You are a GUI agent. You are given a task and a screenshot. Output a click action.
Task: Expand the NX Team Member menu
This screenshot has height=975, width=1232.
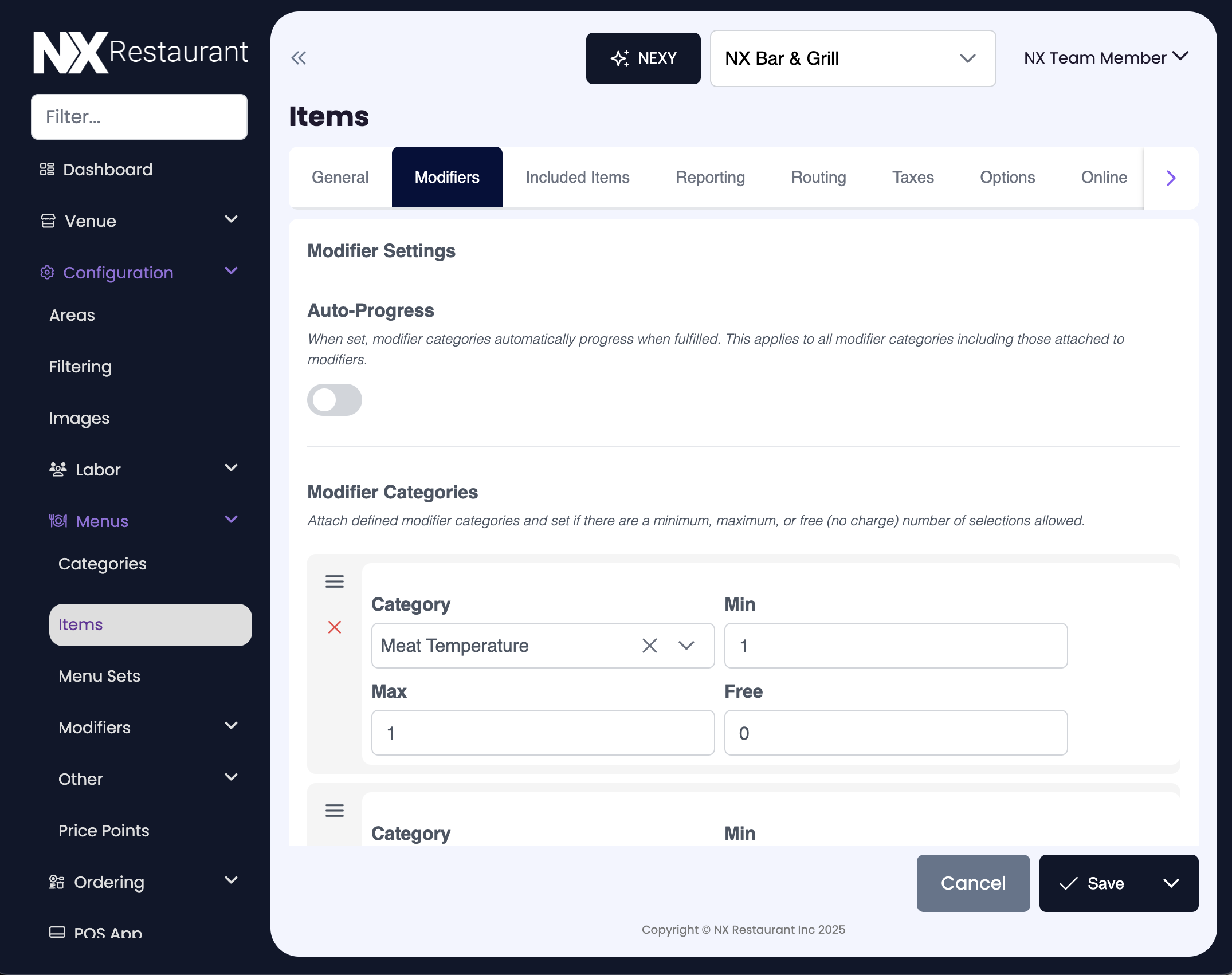pyautogui.click(x=1106, y=57)
